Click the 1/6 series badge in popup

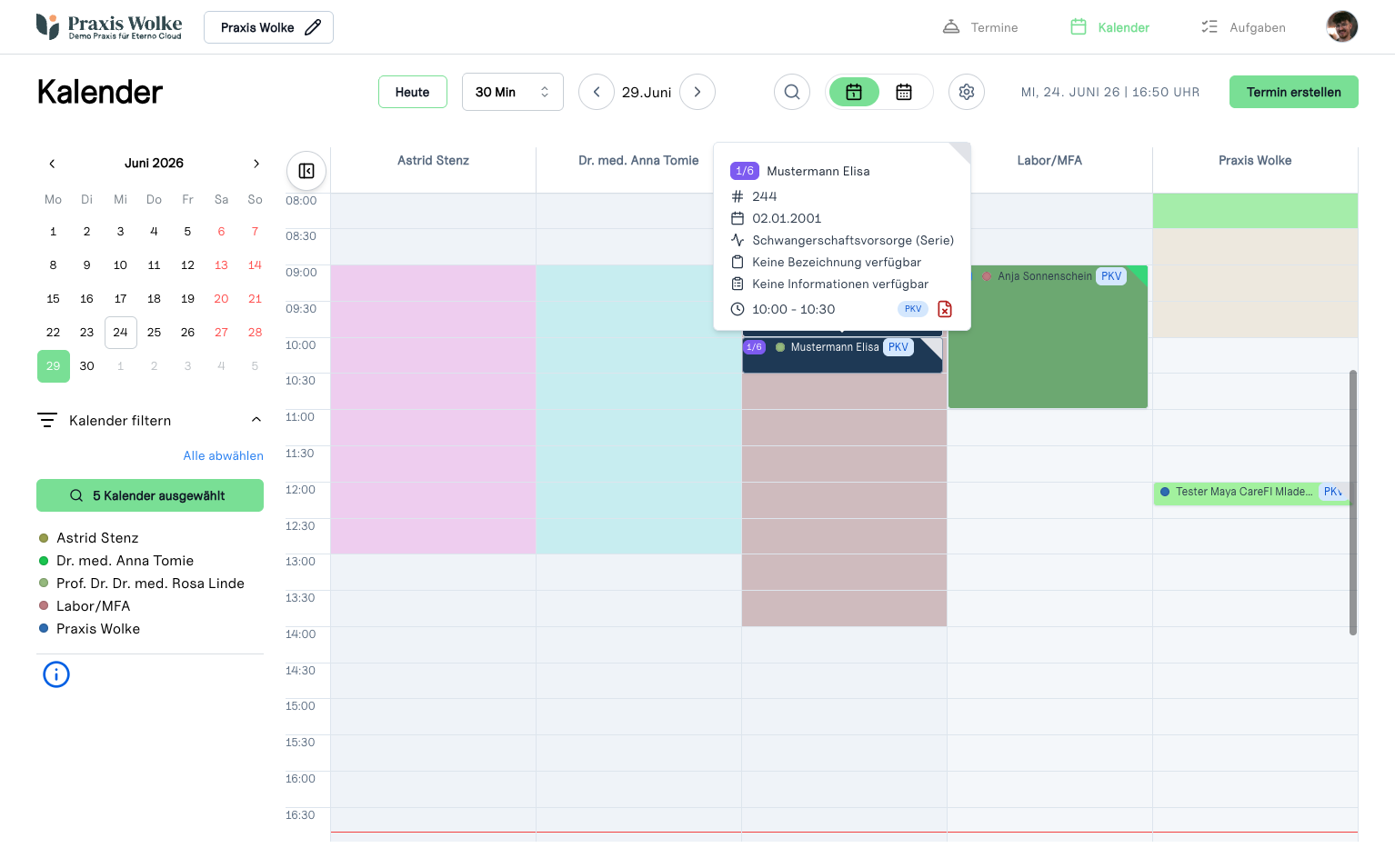[x=745, y=171]
